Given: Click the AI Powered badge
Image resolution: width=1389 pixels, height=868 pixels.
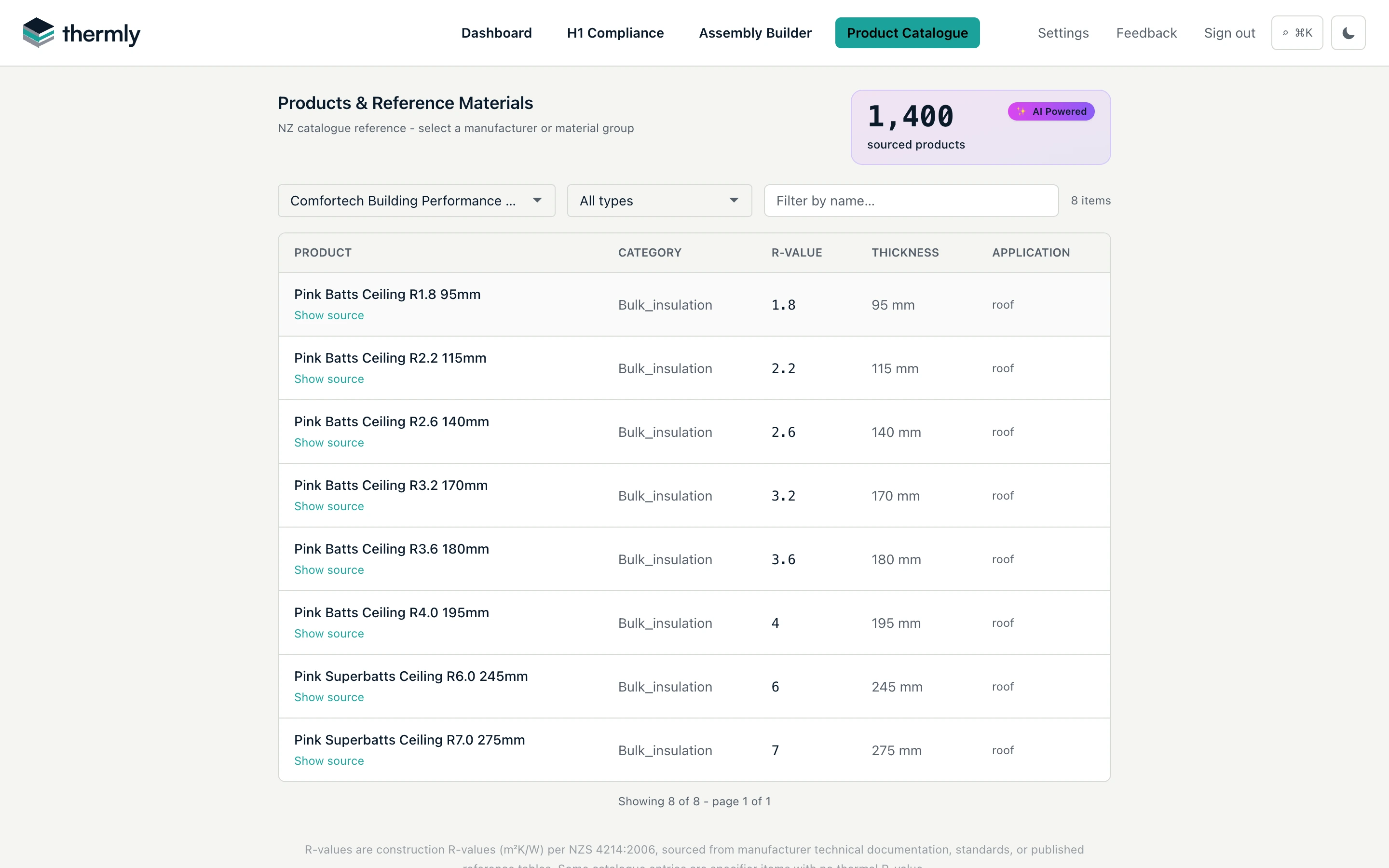Looking at the screenshot, I should click(1051, 111).
